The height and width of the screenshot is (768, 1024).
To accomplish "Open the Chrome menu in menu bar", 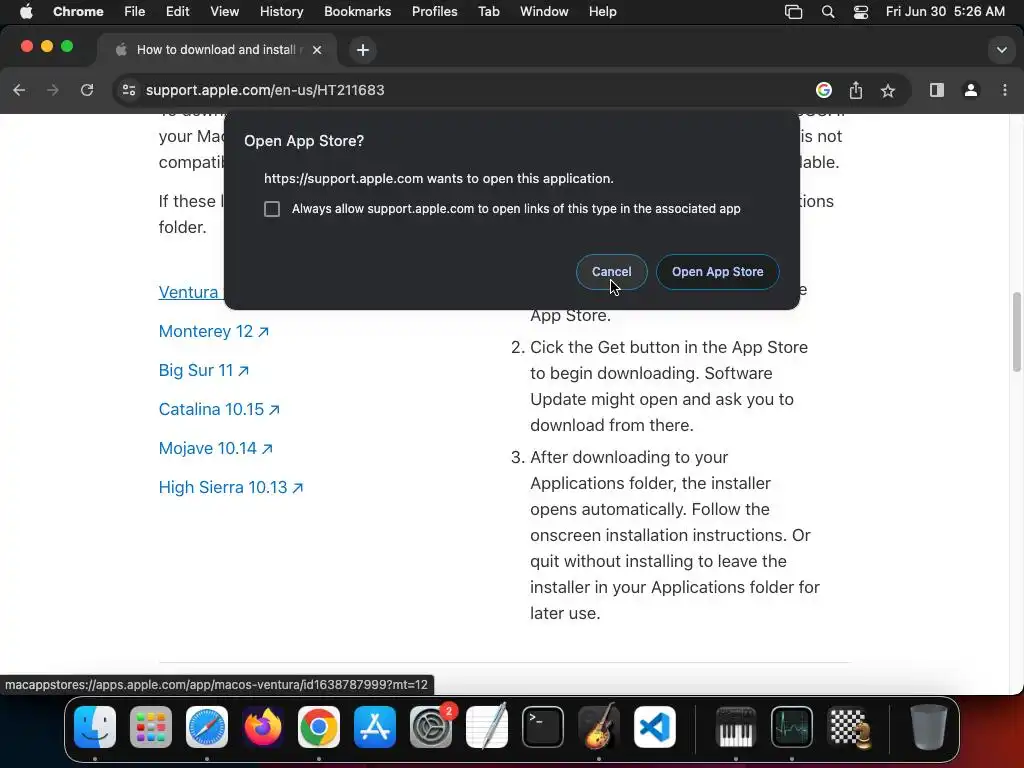I will pos(78,12).
